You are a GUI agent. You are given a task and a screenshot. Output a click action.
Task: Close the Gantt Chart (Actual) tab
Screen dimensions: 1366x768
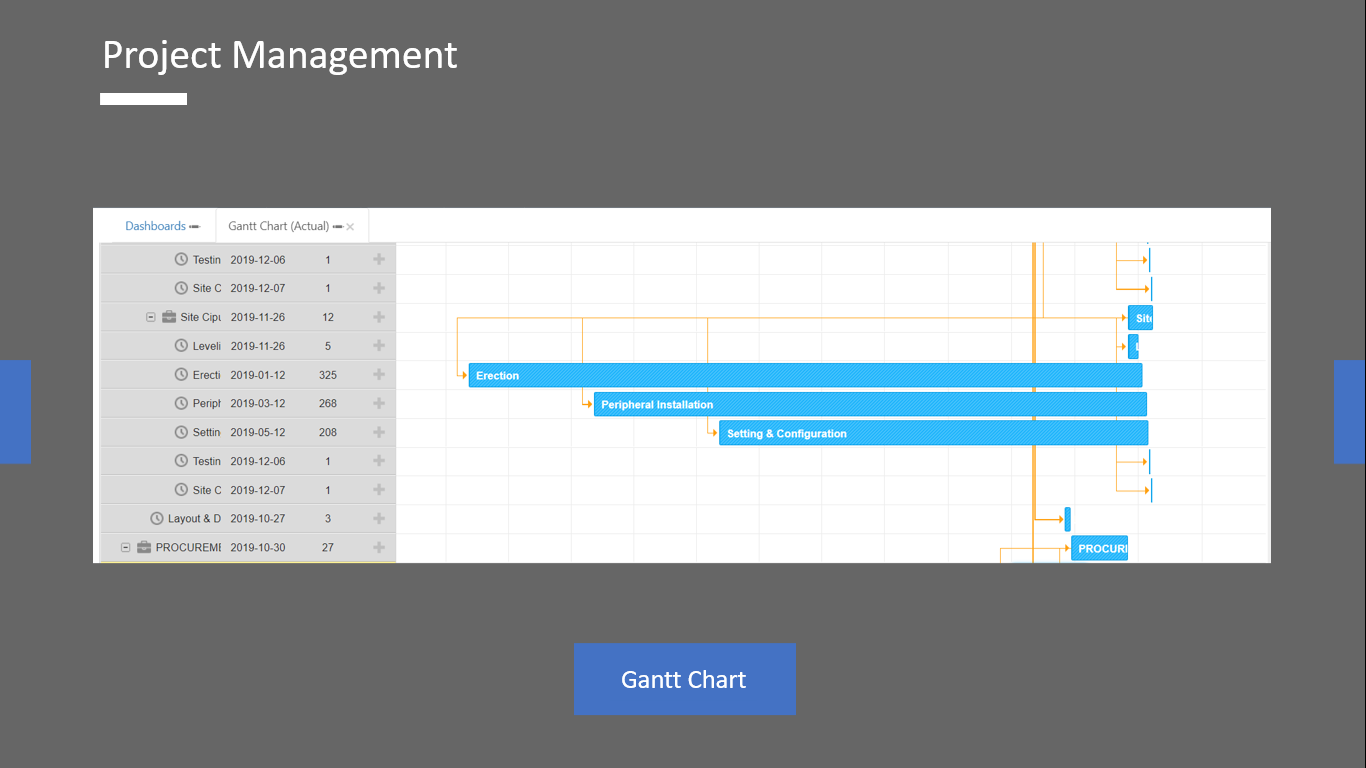click(350, 227)
